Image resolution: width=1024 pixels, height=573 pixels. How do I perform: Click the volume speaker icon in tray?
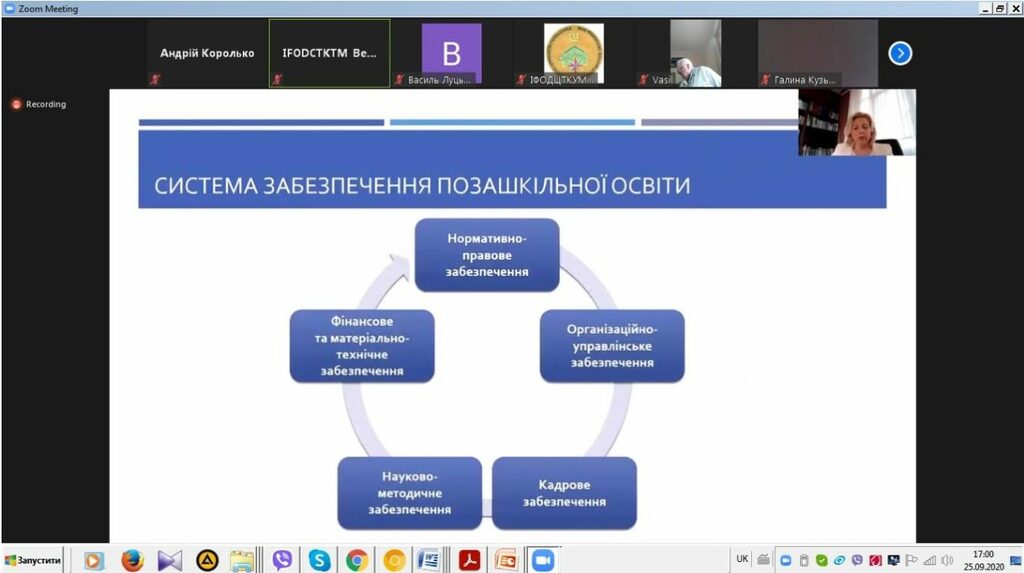946,560
